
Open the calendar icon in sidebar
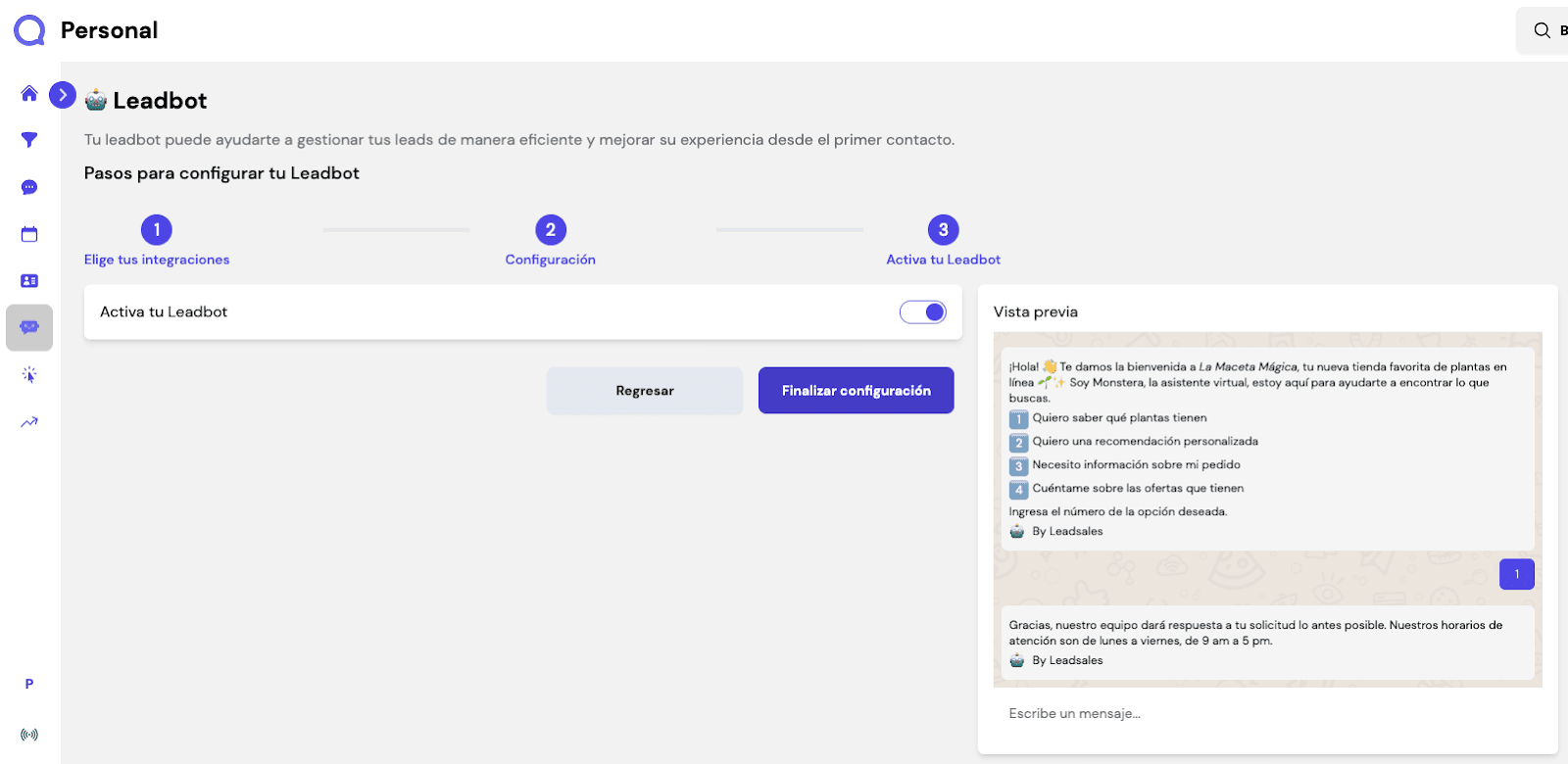click(29, 234)
